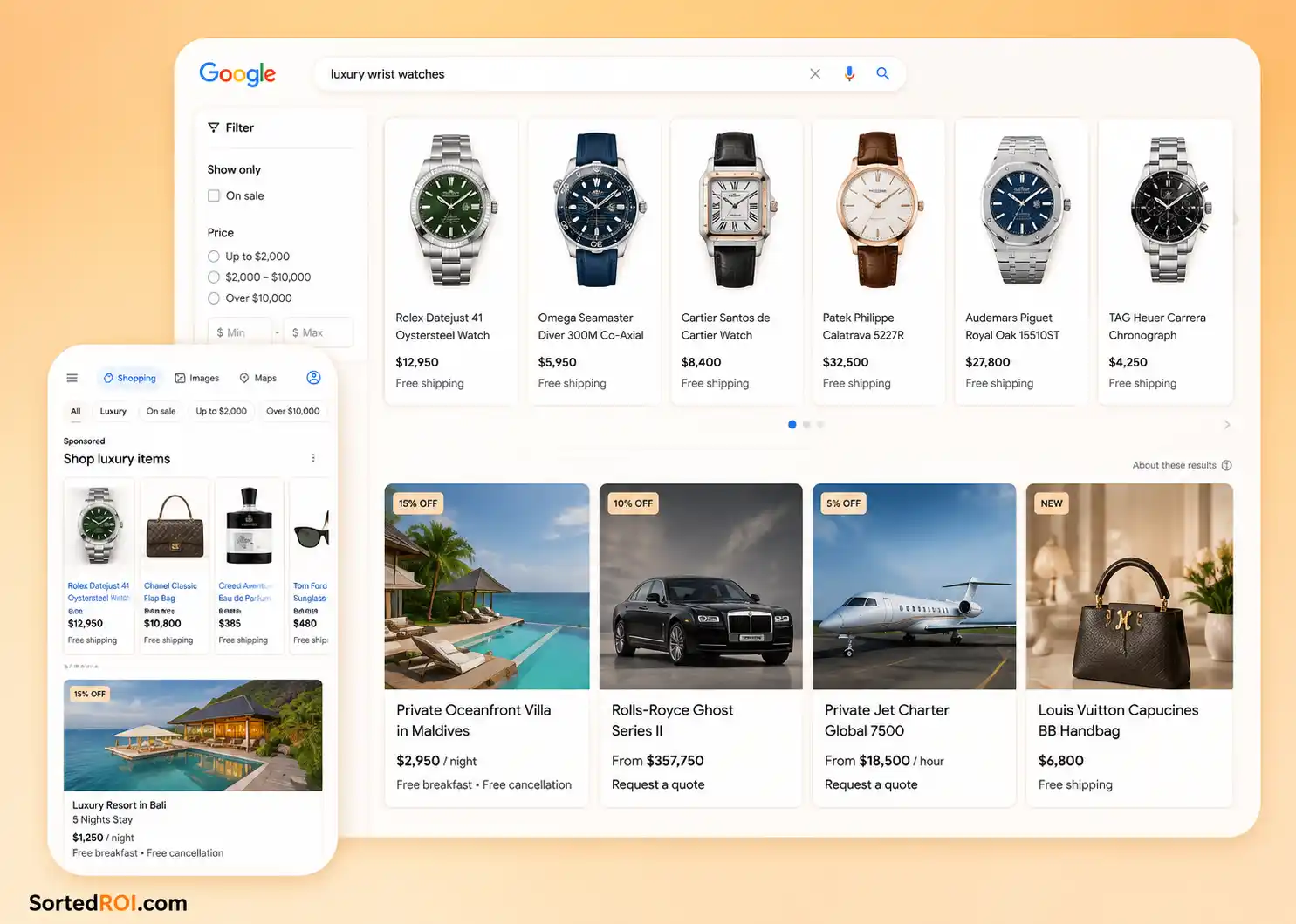Check the On sale checkbox
The image size is (1296, 924).
[214, 195]
